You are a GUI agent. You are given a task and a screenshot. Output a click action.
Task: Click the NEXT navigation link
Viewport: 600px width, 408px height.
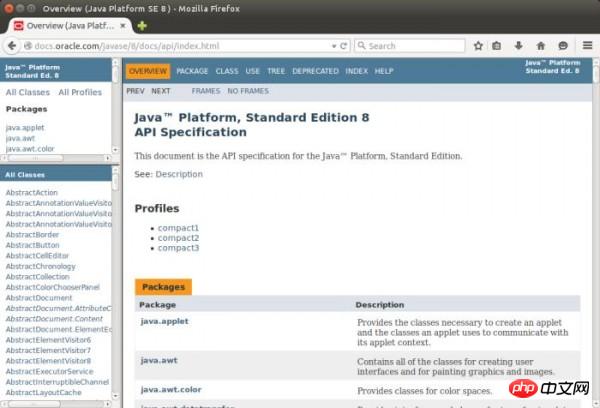point(161,91)
